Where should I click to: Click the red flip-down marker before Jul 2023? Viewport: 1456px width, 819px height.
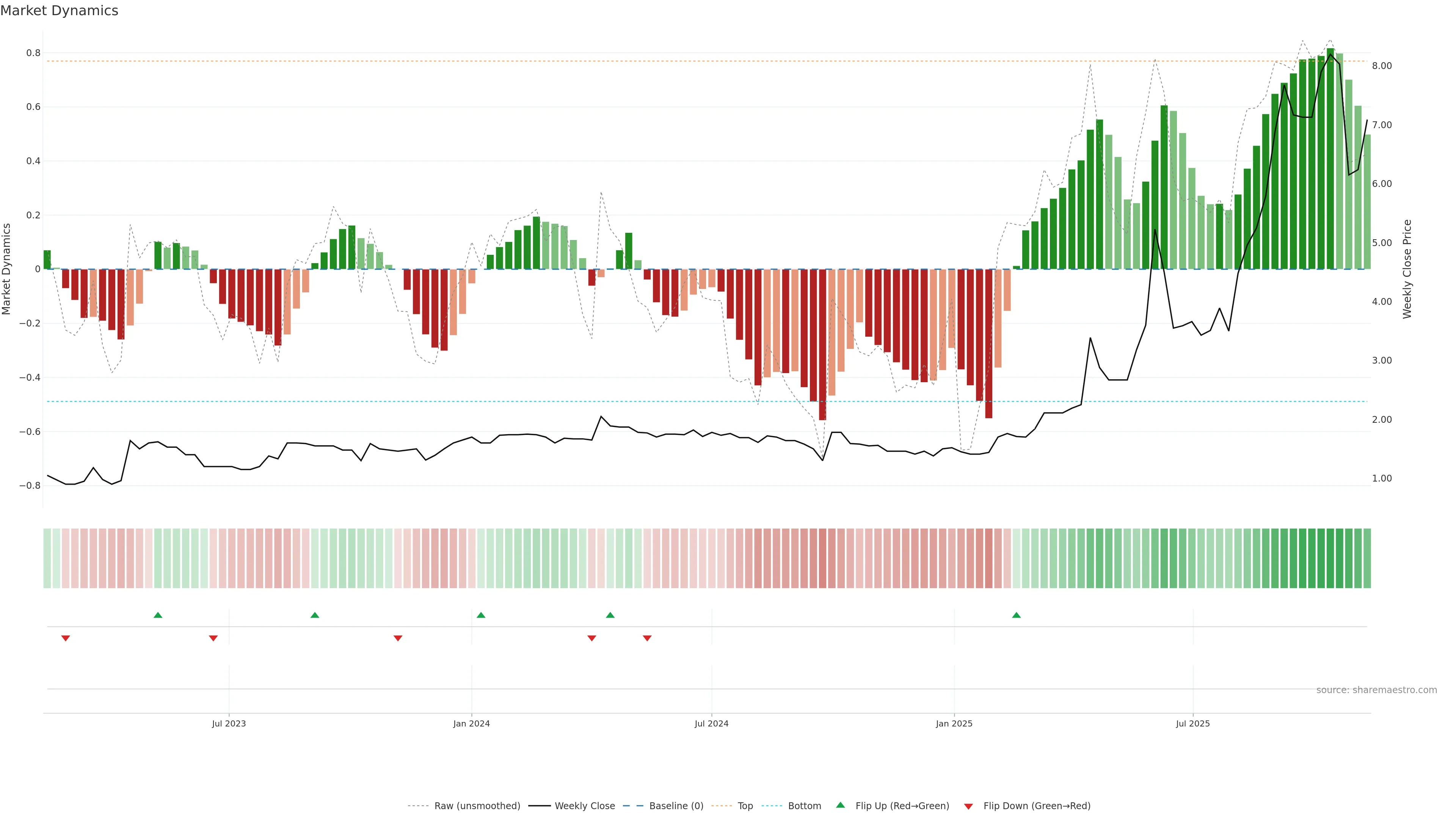click(213, 638)
